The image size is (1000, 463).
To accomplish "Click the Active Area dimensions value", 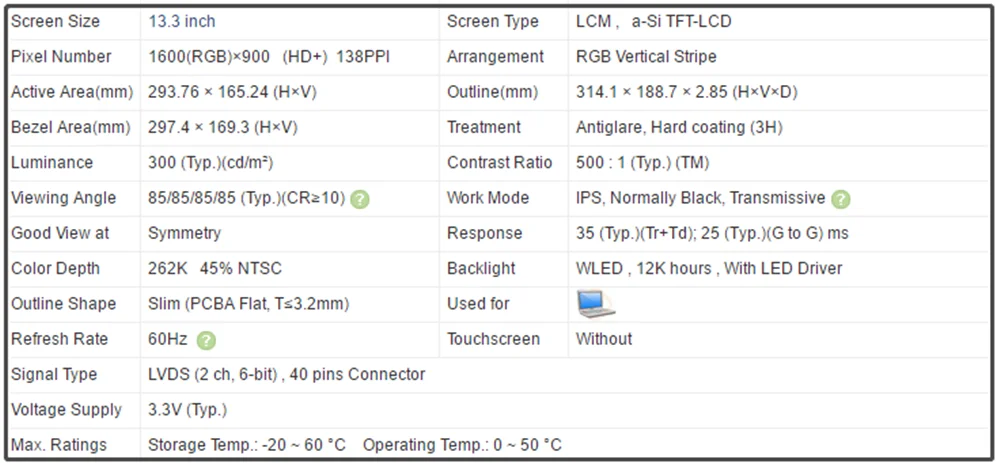I will (232, 92).
